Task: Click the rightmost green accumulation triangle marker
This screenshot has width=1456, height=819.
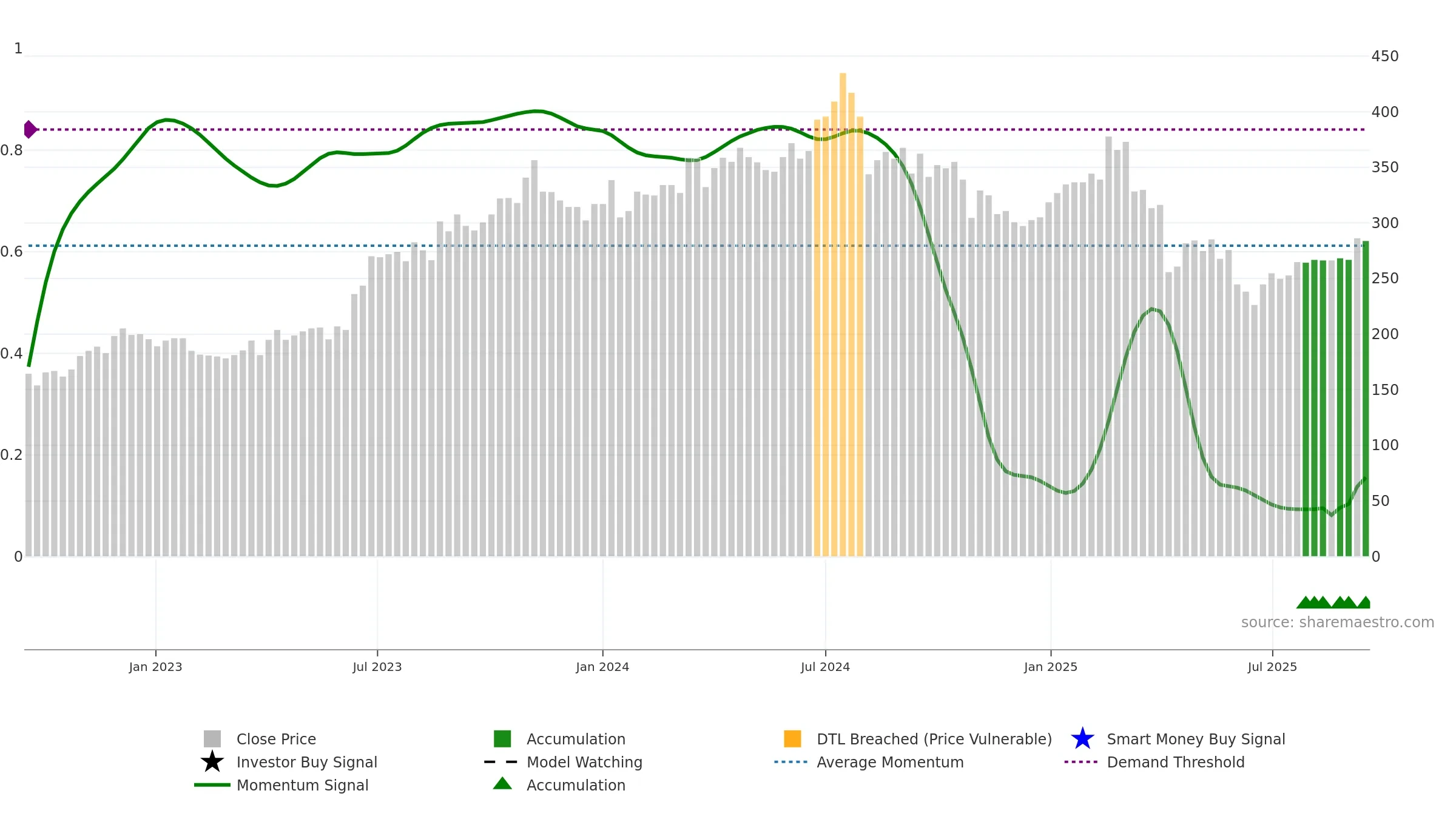Action: click(x=1364, y=602)
